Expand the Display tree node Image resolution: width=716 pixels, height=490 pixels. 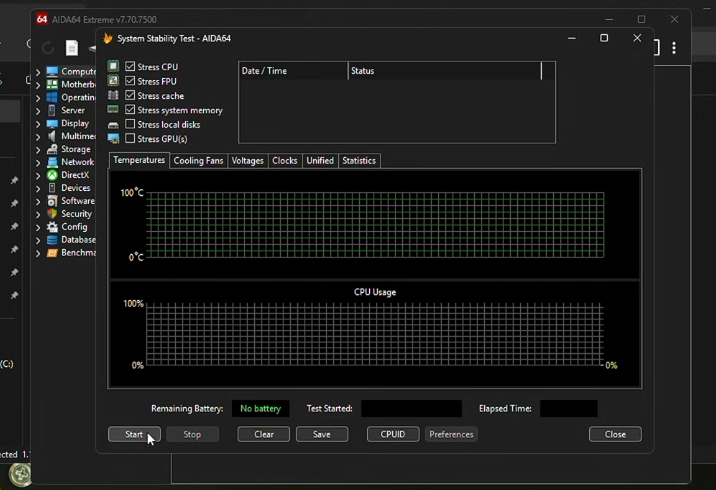[38, 124]
